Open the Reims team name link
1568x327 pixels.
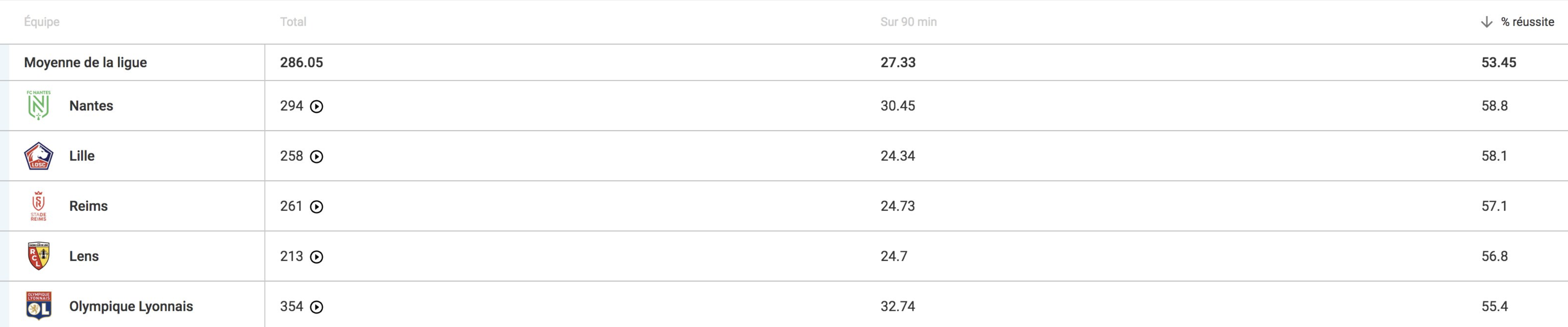pyautogui.click(x=88, y=206)
